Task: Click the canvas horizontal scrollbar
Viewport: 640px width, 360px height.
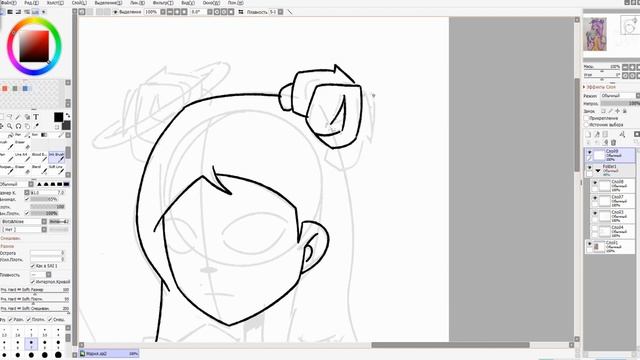Action: pos(450,345)
